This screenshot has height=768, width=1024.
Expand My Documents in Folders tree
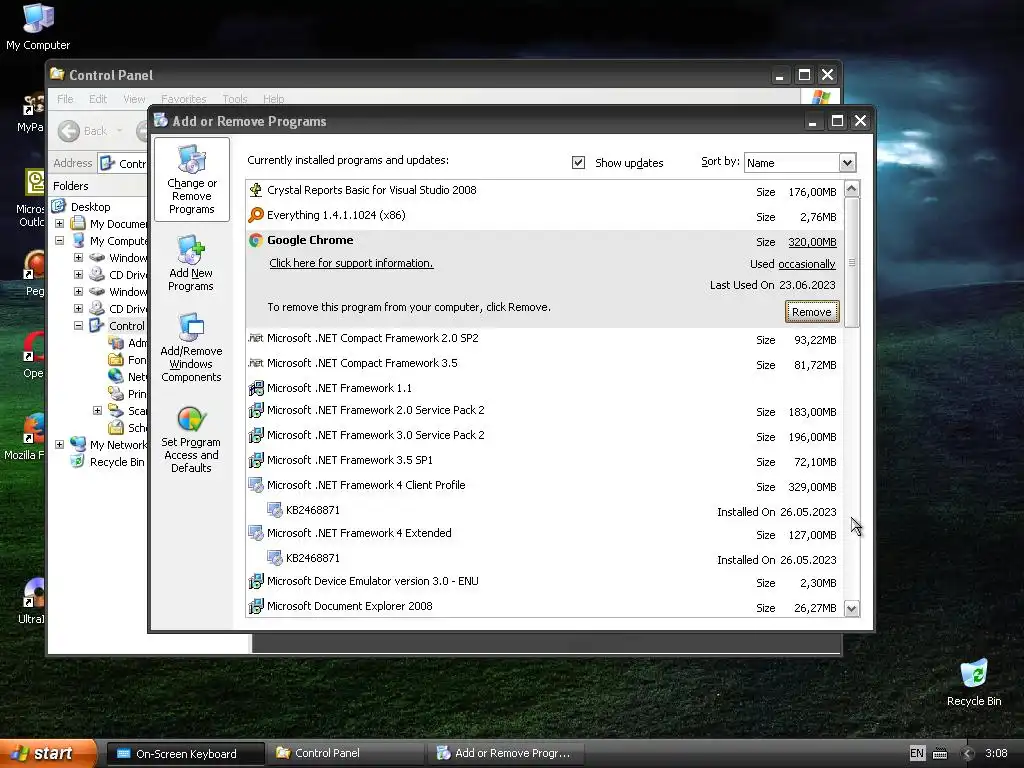coord(59,223)
